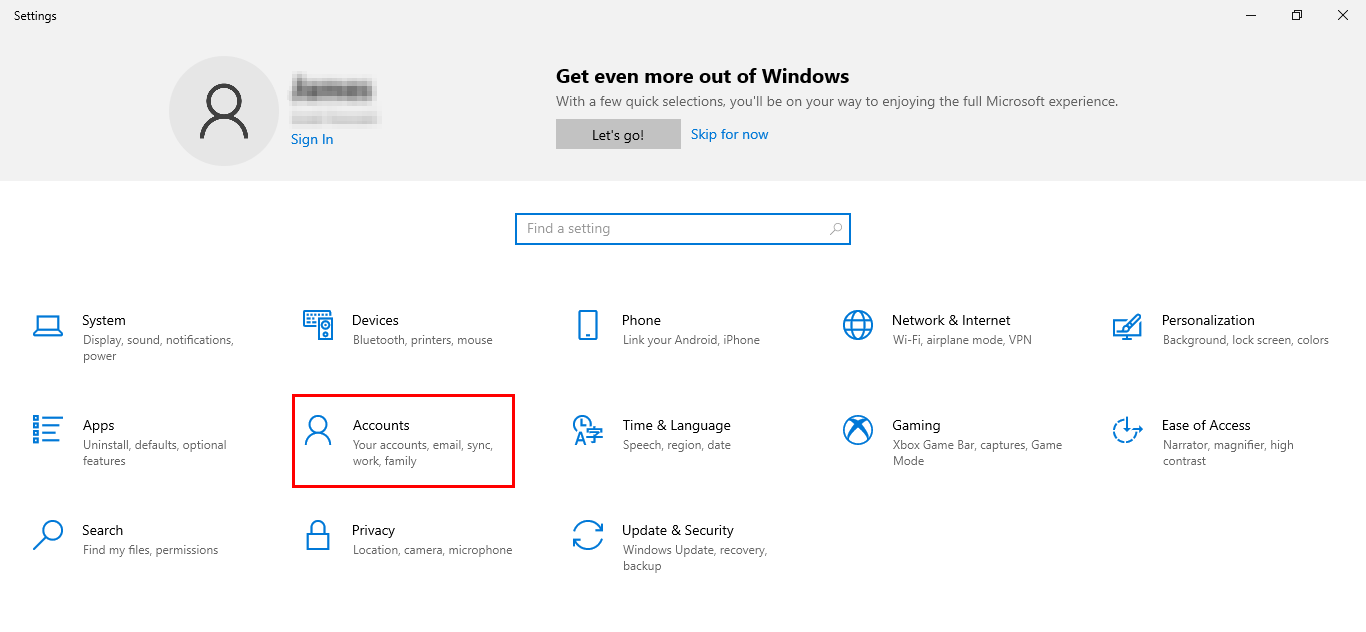Open the Apps list icon

point(48,429)
